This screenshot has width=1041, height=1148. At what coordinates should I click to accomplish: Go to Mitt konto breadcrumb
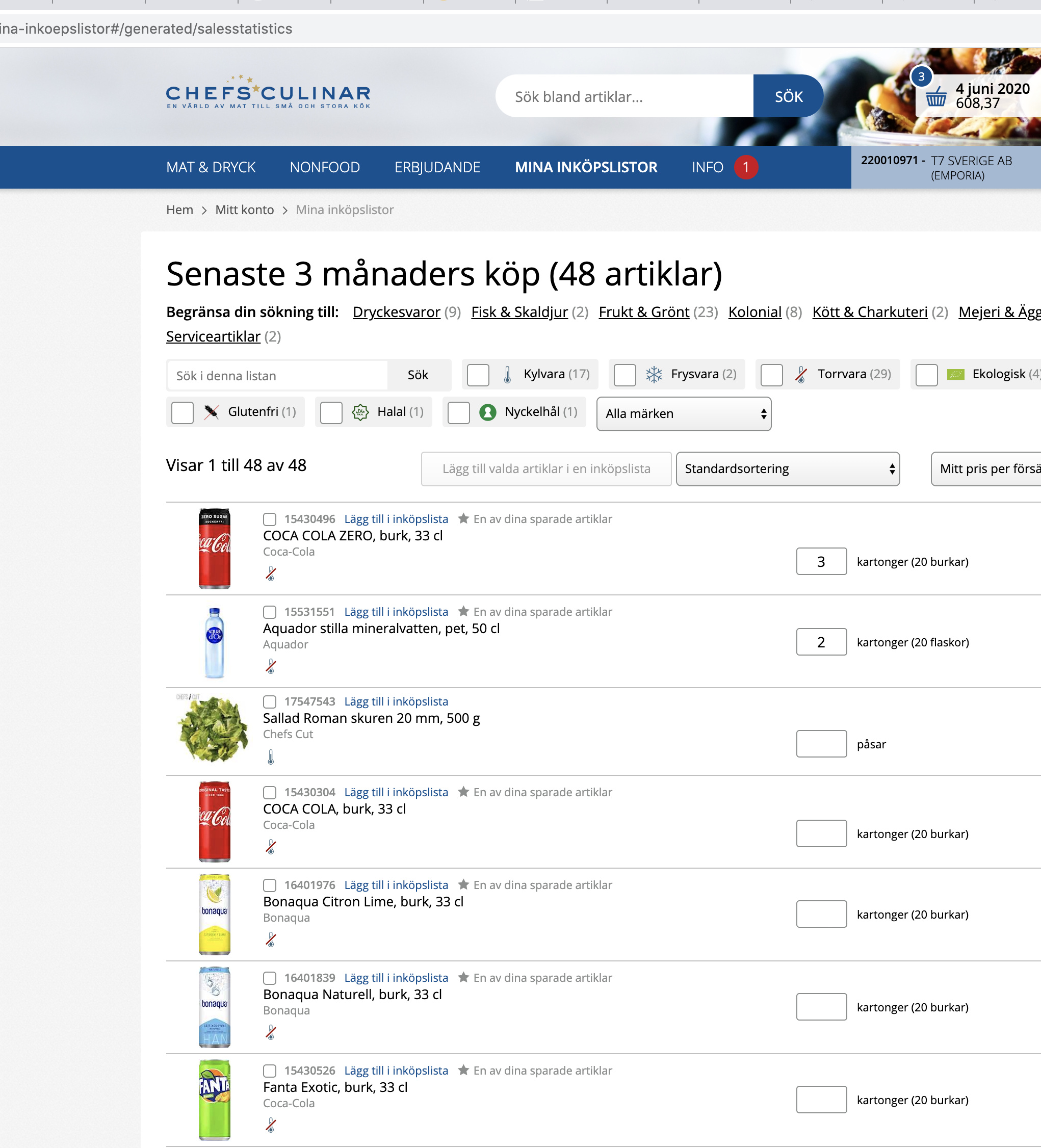point(244,210)
